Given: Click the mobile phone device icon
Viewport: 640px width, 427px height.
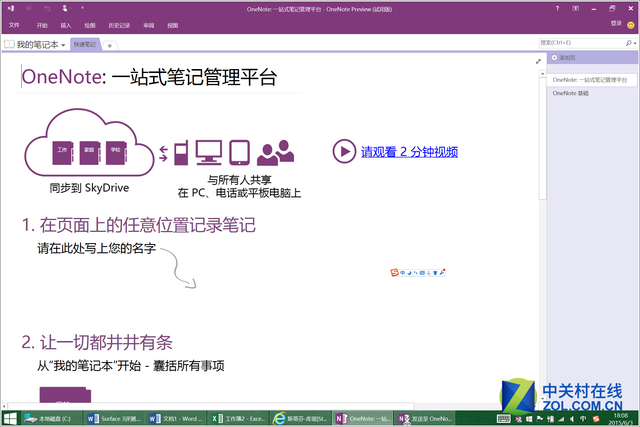Looking at the screenshot, I should tap(181, 153).
